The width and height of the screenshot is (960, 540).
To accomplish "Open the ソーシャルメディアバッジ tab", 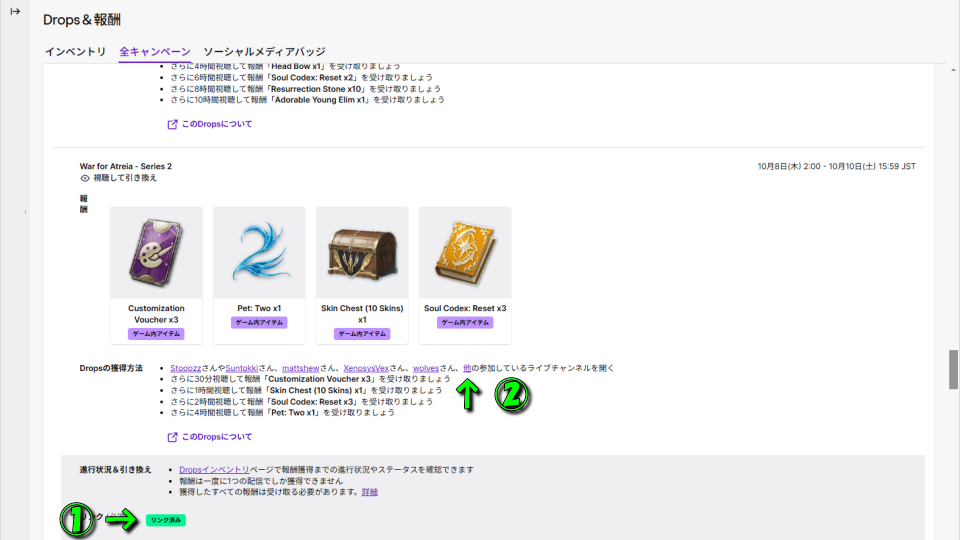I will 264,51.
